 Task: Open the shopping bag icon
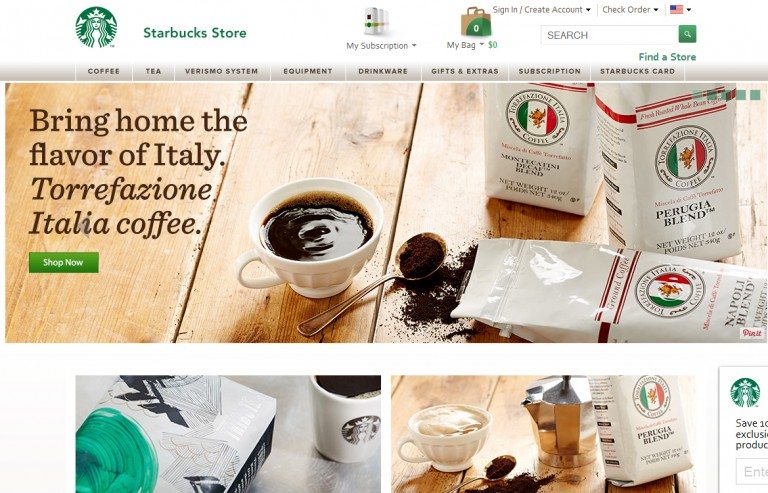[x=476, y=22]
